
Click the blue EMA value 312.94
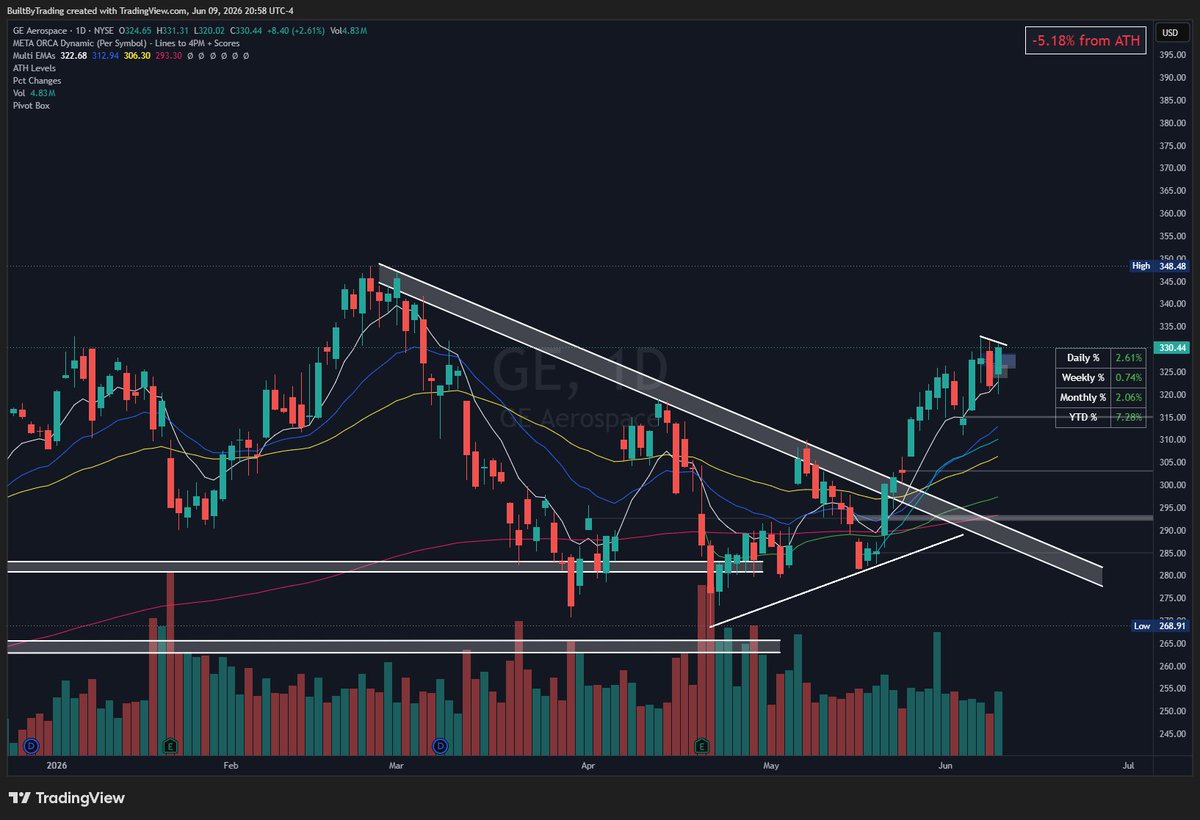point(105,56)
